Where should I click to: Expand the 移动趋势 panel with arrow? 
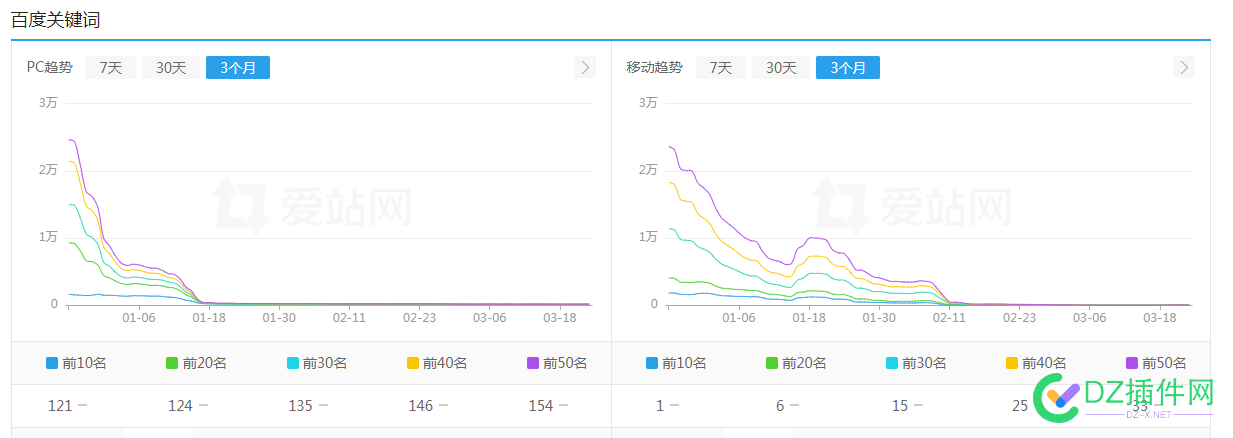click(x=1184, y=67)
